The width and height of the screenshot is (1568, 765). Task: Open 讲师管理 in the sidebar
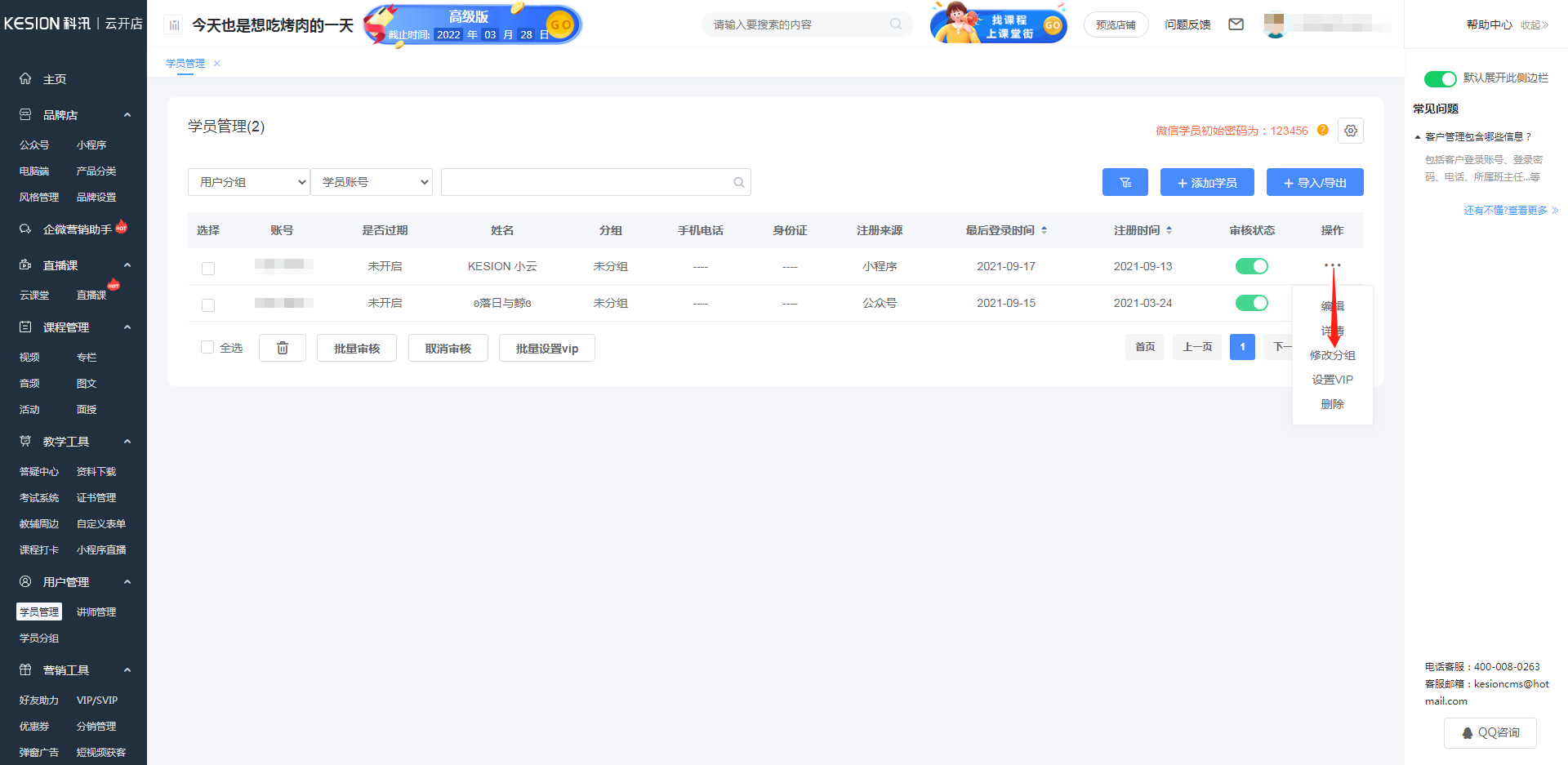tap(96, 612)
